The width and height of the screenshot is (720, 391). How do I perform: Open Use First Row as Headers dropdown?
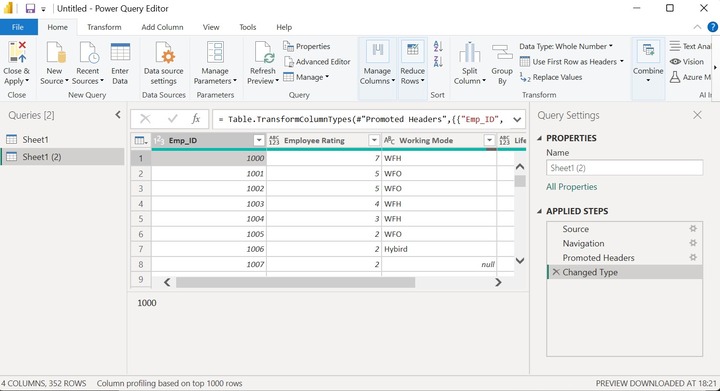(572, 61)
